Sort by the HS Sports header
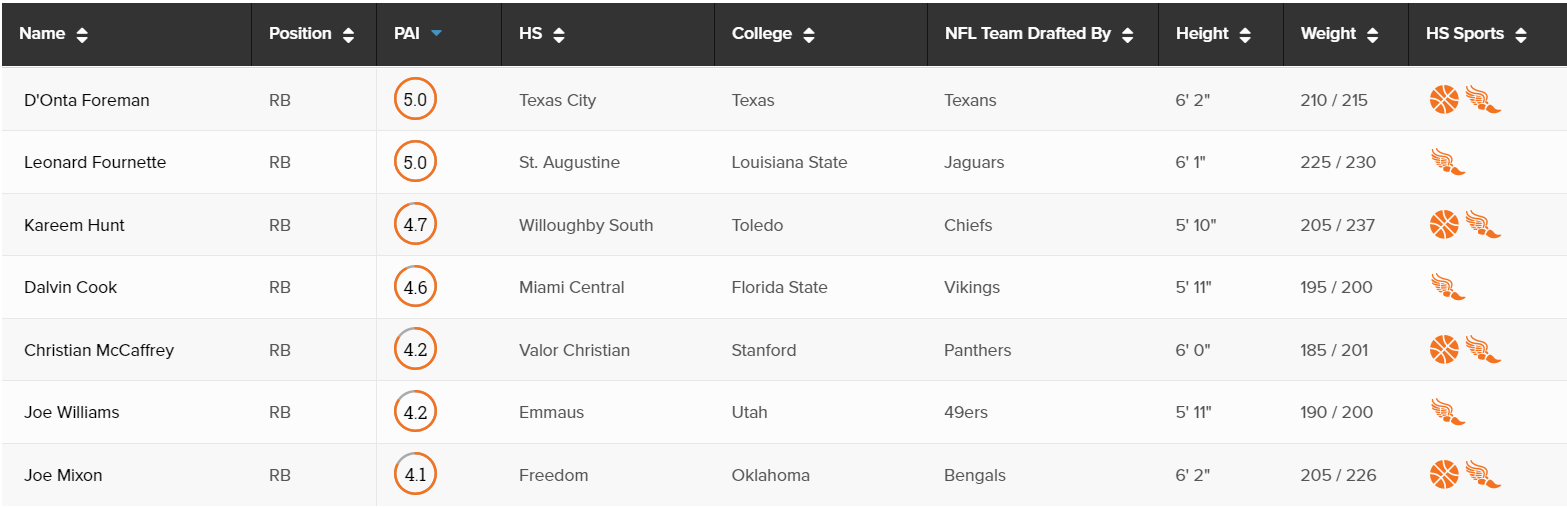This screenshot has width=1567, height=507. (x=1476, y=34)
